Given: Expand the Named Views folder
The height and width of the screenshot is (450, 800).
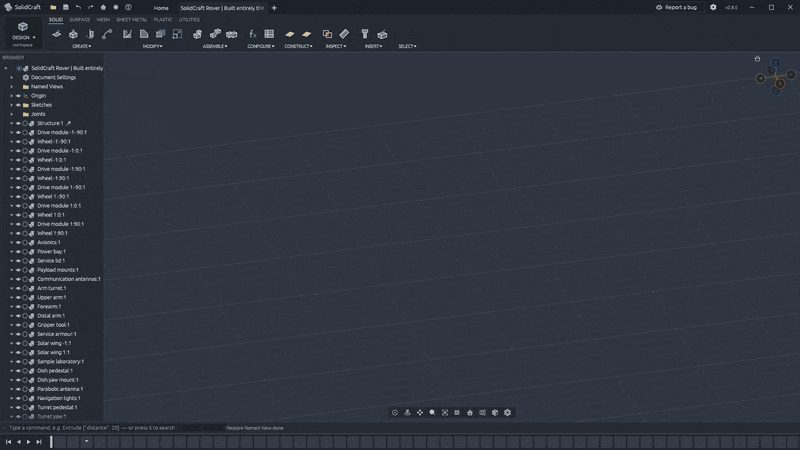Looking at the screenshot, I should point(12,87).
